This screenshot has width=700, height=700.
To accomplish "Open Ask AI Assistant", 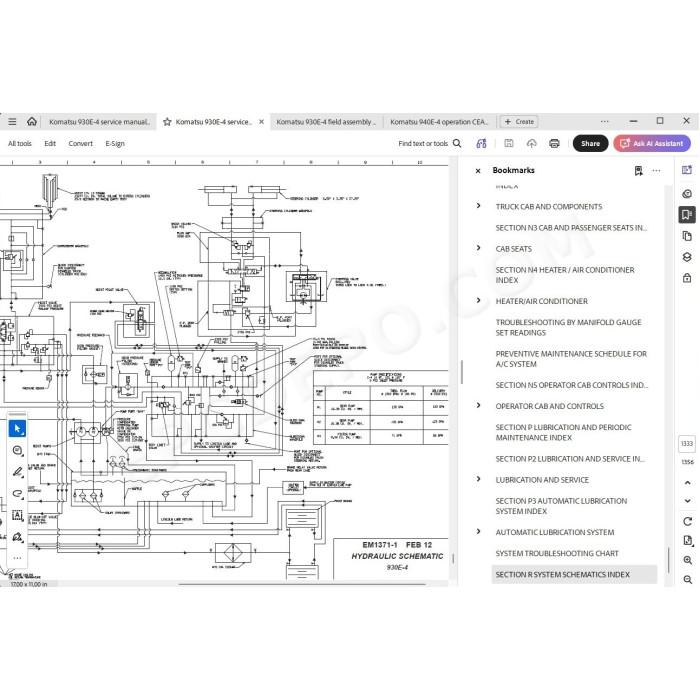I will point(652,143).
